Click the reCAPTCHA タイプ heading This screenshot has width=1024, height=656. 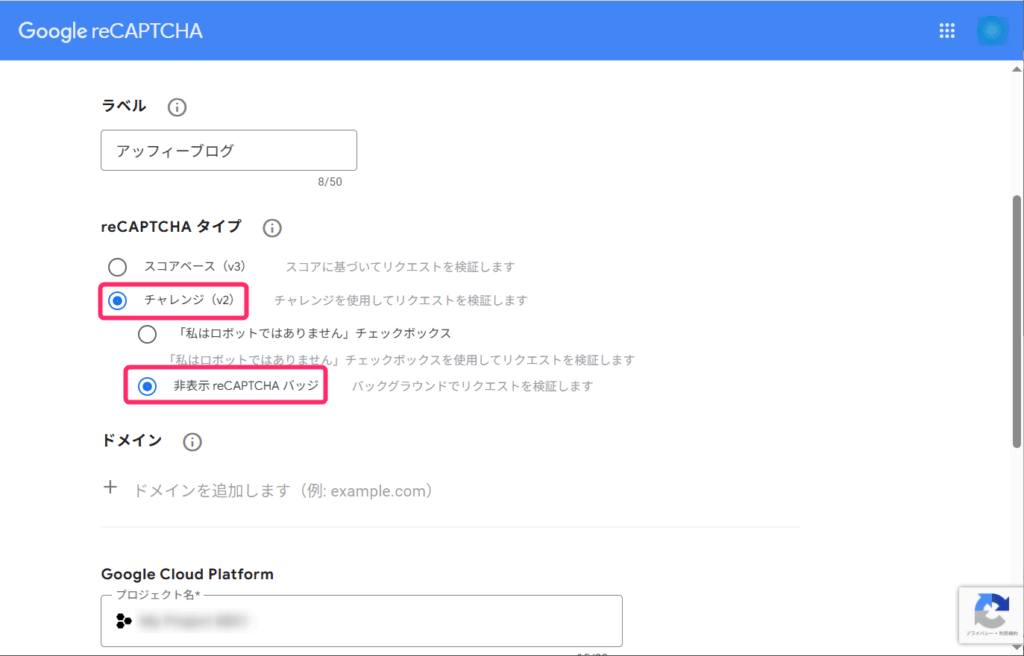(171, 227)
